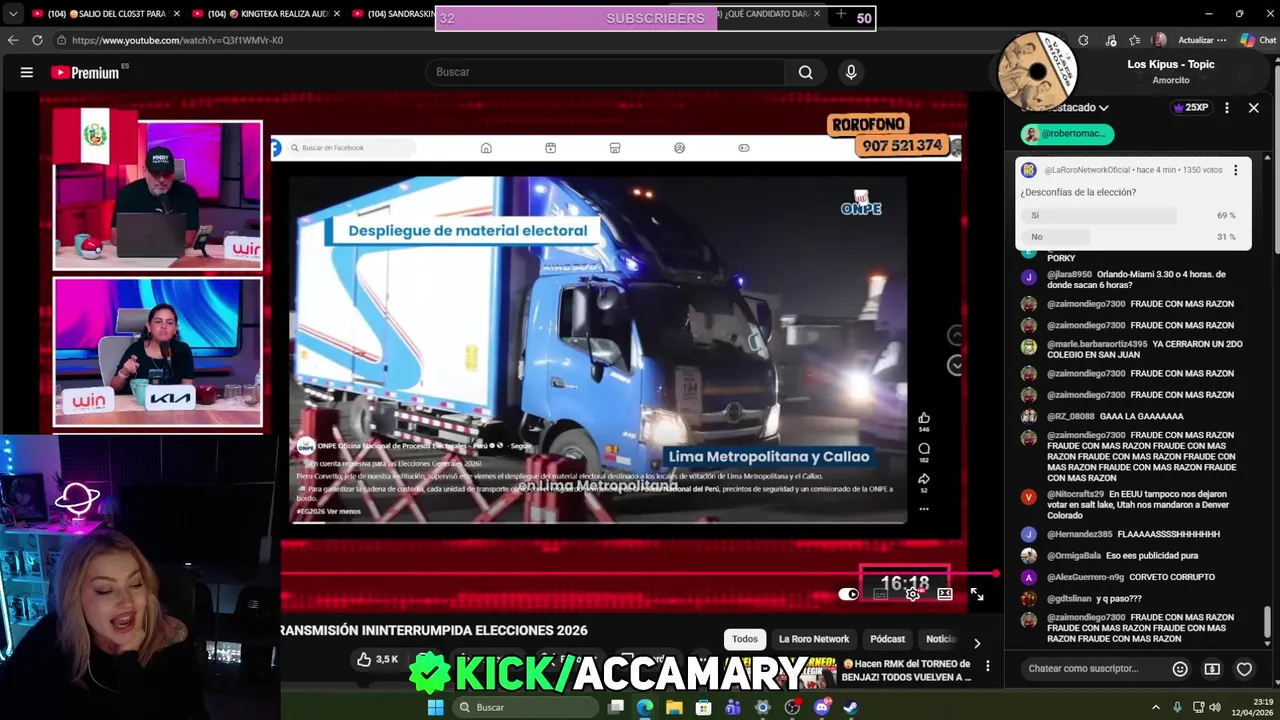
Task: Send a heart reaction in chat
Action: point(1244,668)
